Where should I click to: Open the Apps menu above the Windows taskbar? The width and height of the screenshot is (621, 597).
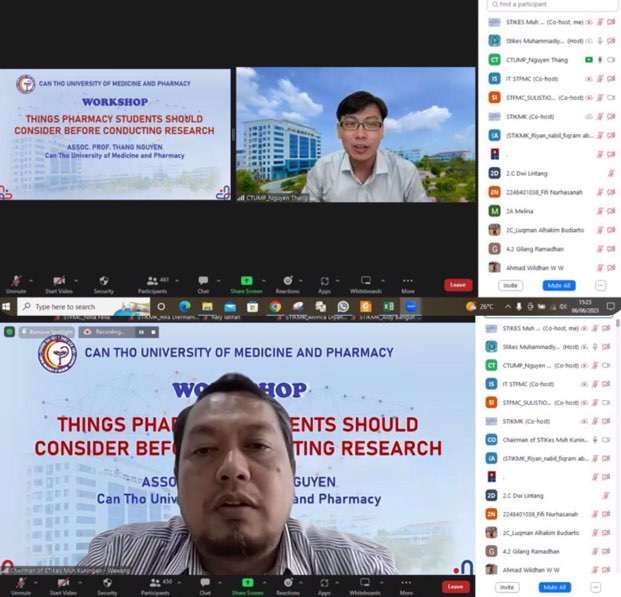pyautogui.click(x=324, y=284)
